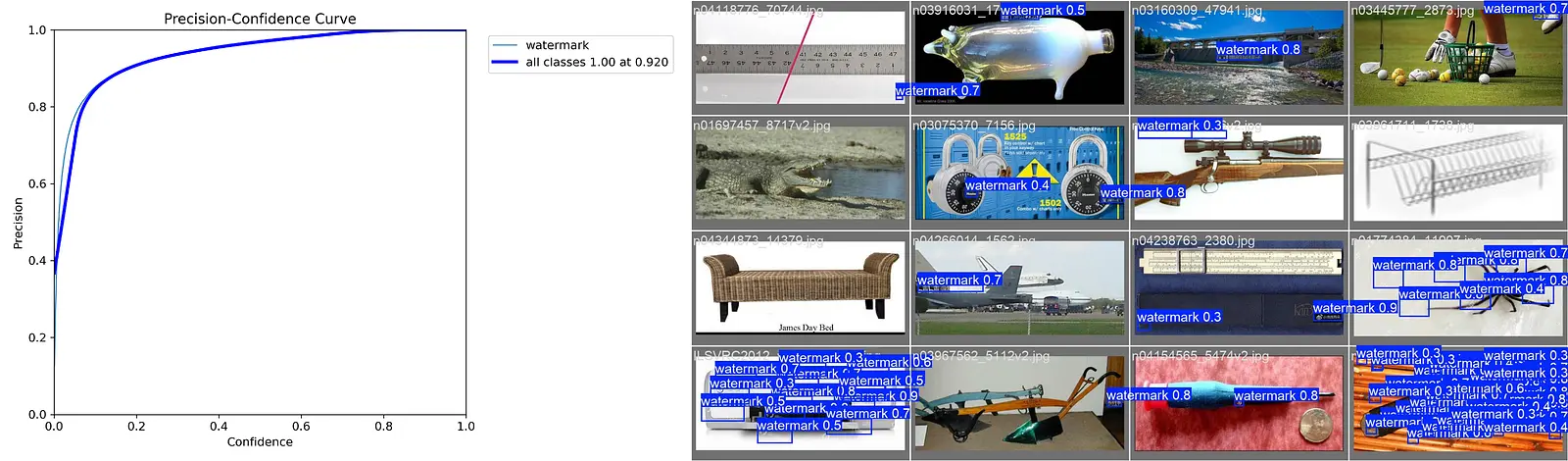1568x461 pixels.
Task: Click the 'all classes 1.00 at 0.920' legend entry
Action: 596,62
